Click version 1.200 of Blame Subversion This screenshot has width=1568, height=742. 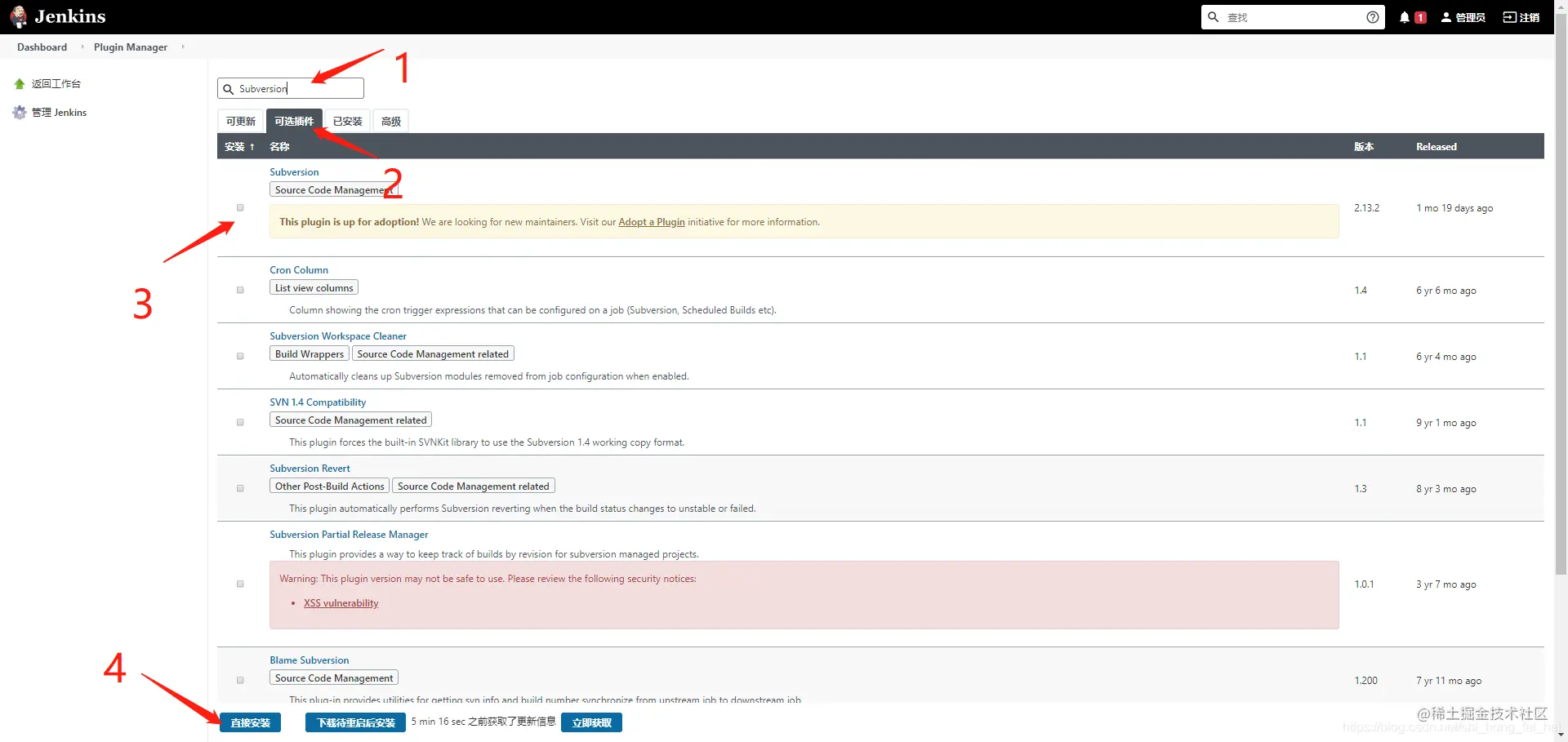(1365, 681)
